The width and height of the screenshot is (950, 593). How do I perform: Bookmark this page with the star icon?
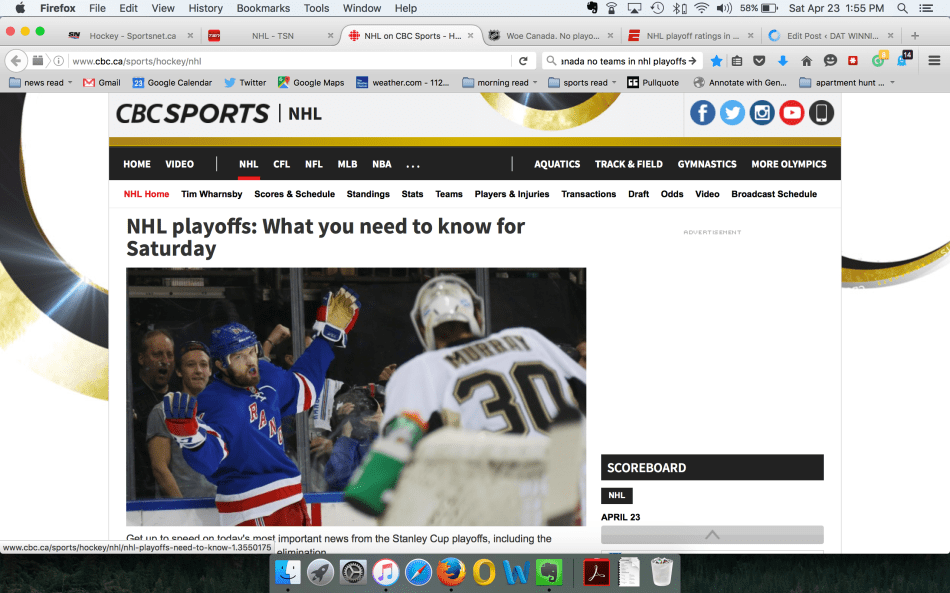(717, 60)
